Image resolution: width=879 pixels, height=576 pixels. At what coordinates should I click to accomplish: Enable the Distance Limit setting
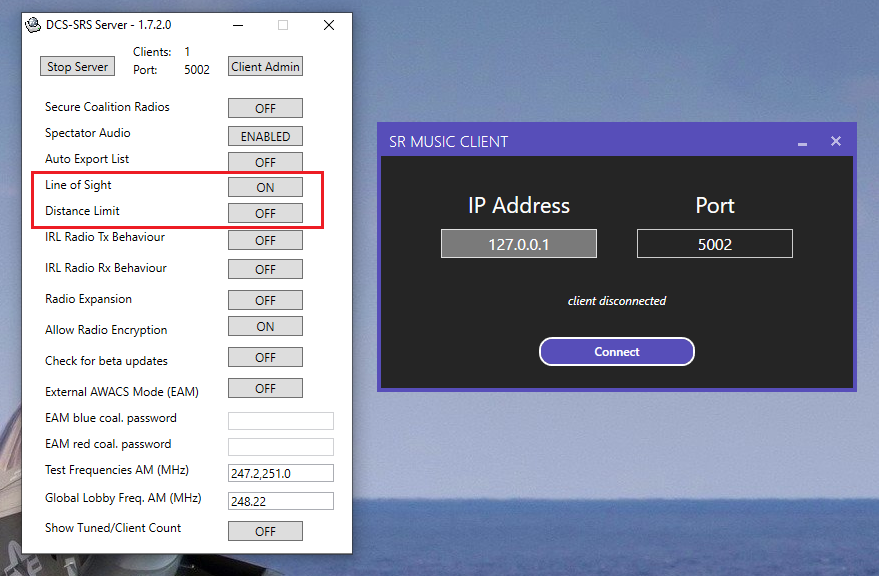tap(265, 213)
